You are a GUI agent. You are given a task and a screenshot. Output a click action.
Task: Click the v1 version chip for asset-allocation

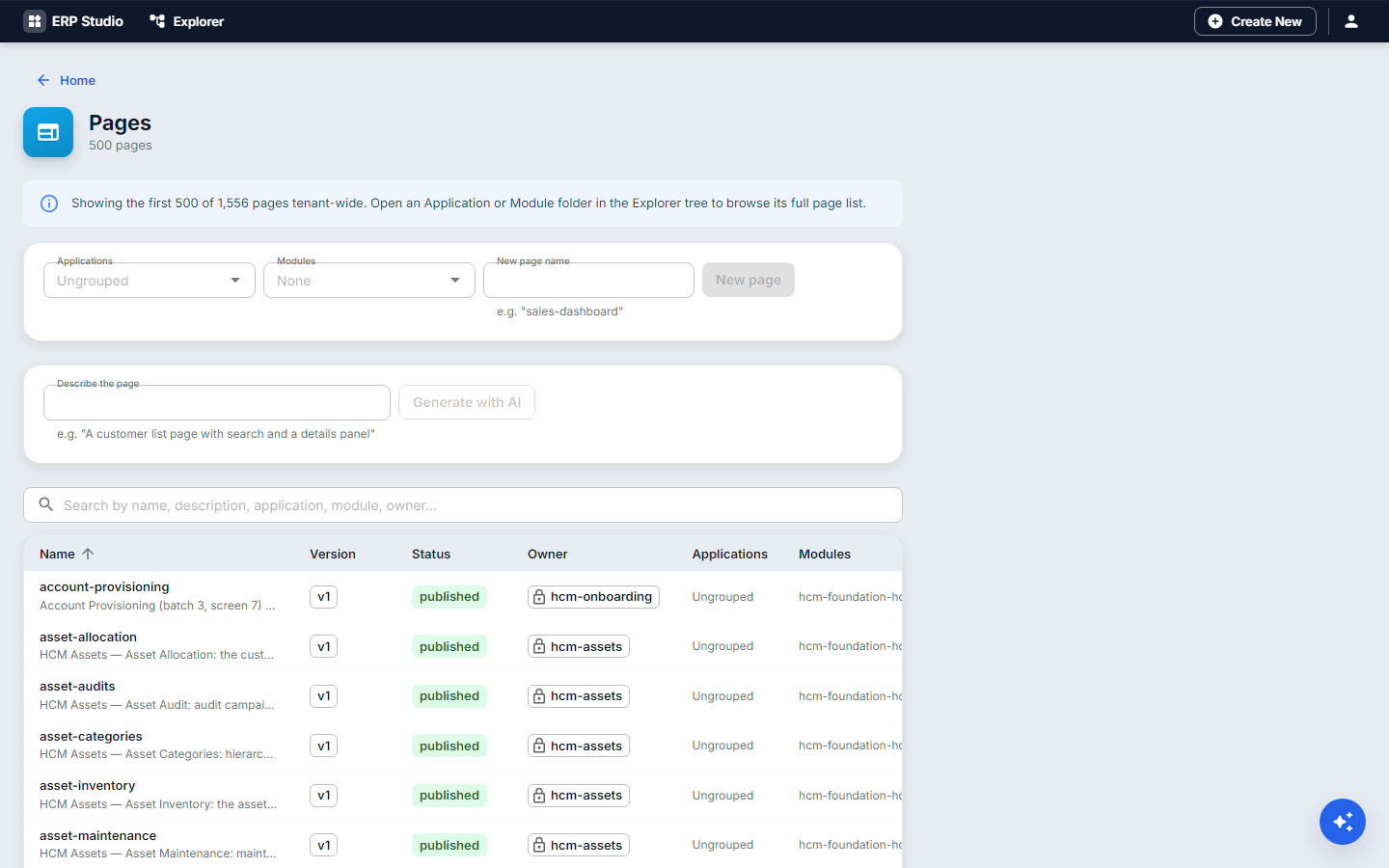[x=324, y=646]
